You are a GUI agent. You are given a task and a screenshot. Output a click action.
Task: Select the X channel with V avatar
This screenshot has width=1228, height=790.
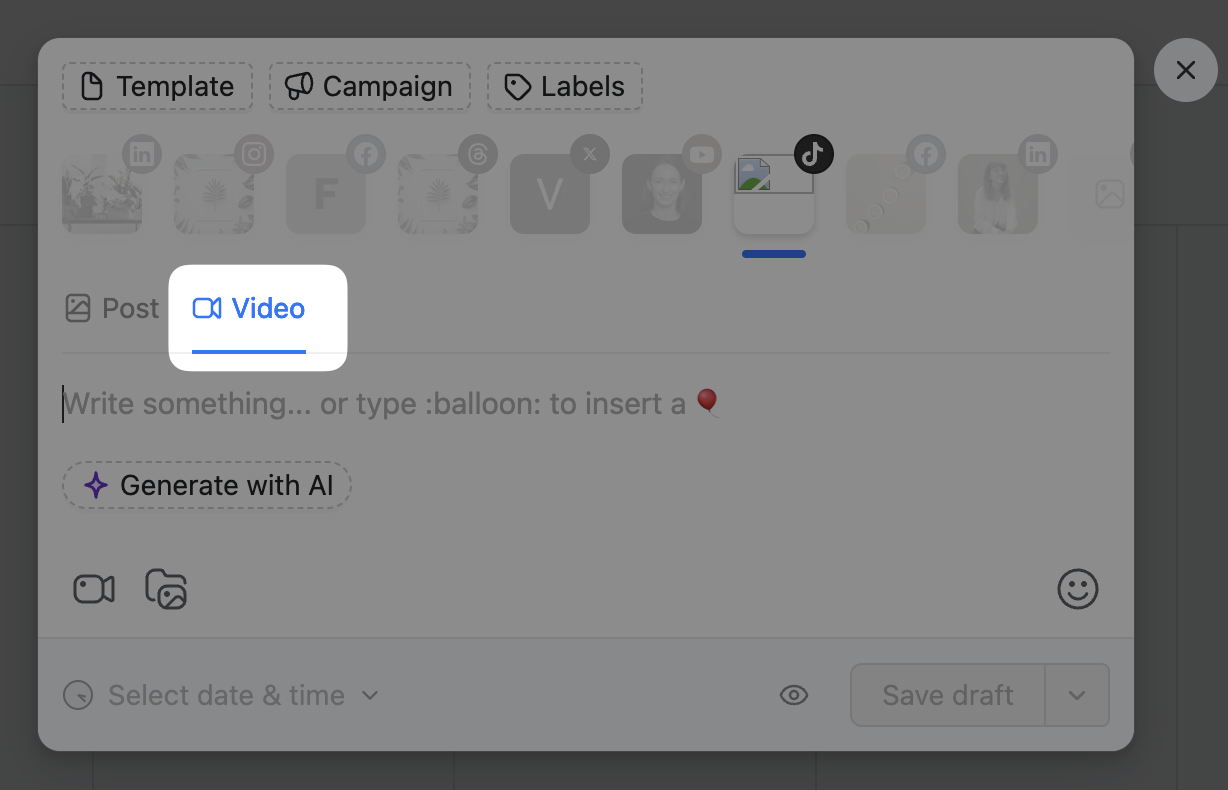pos(550,194)
